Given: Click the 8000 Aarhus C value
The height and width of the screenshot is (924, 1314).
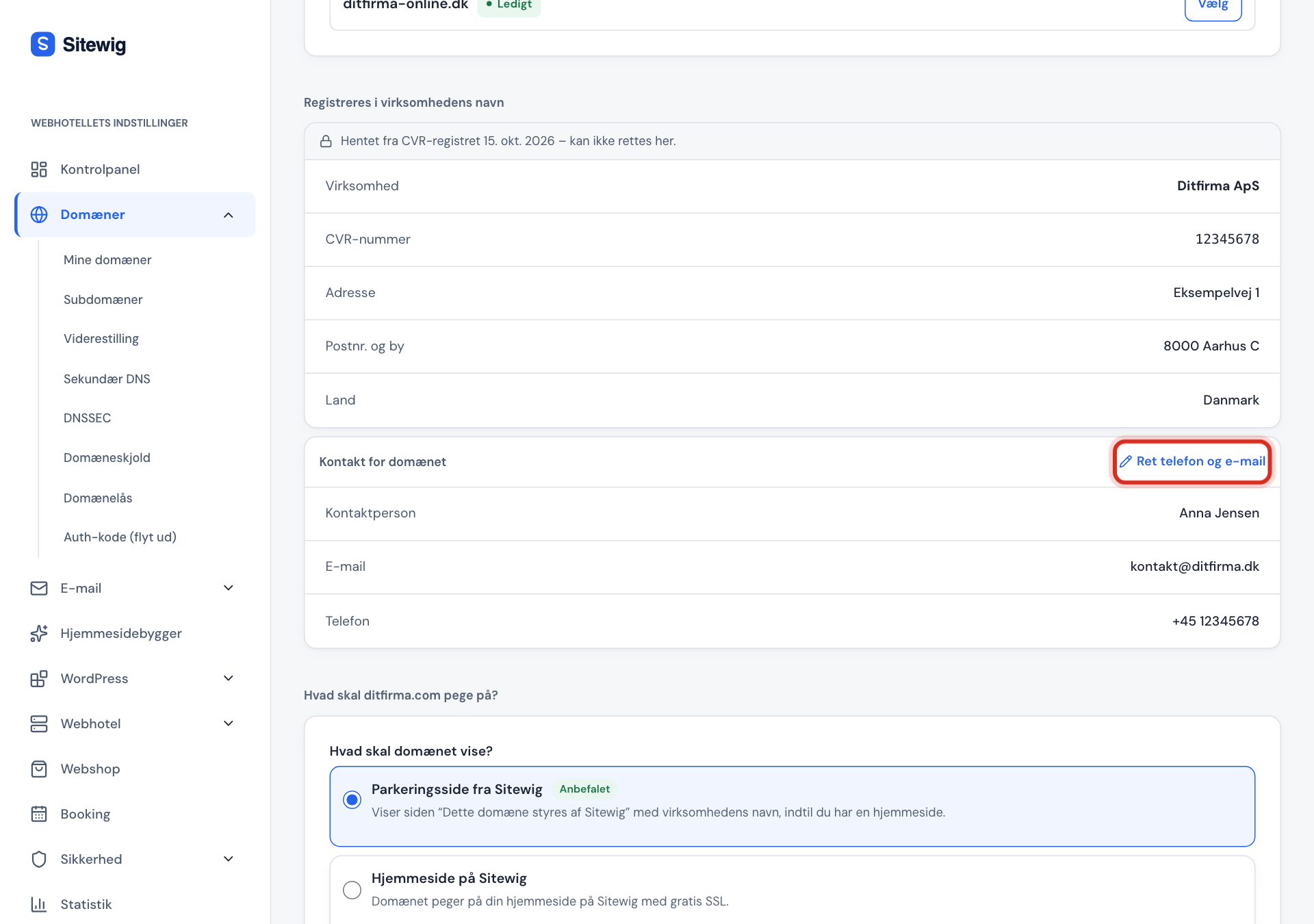Looking at the screenshot, I should point(1211,346).
